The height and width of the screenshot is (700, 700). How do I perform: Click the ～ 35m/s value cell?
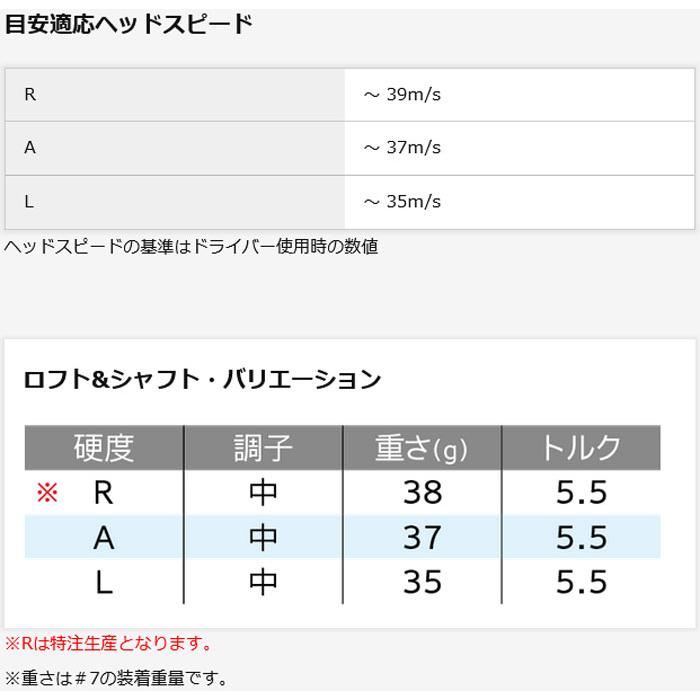520,202
